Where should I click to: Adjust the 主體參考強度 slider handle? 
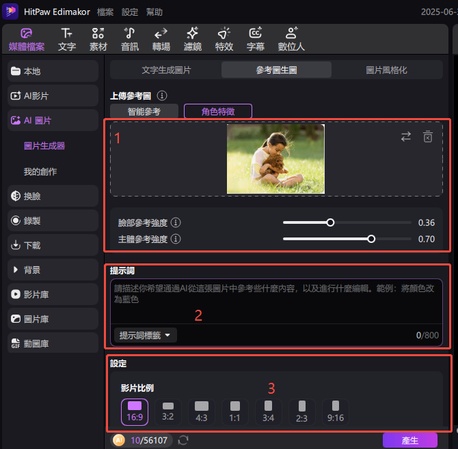371,239
